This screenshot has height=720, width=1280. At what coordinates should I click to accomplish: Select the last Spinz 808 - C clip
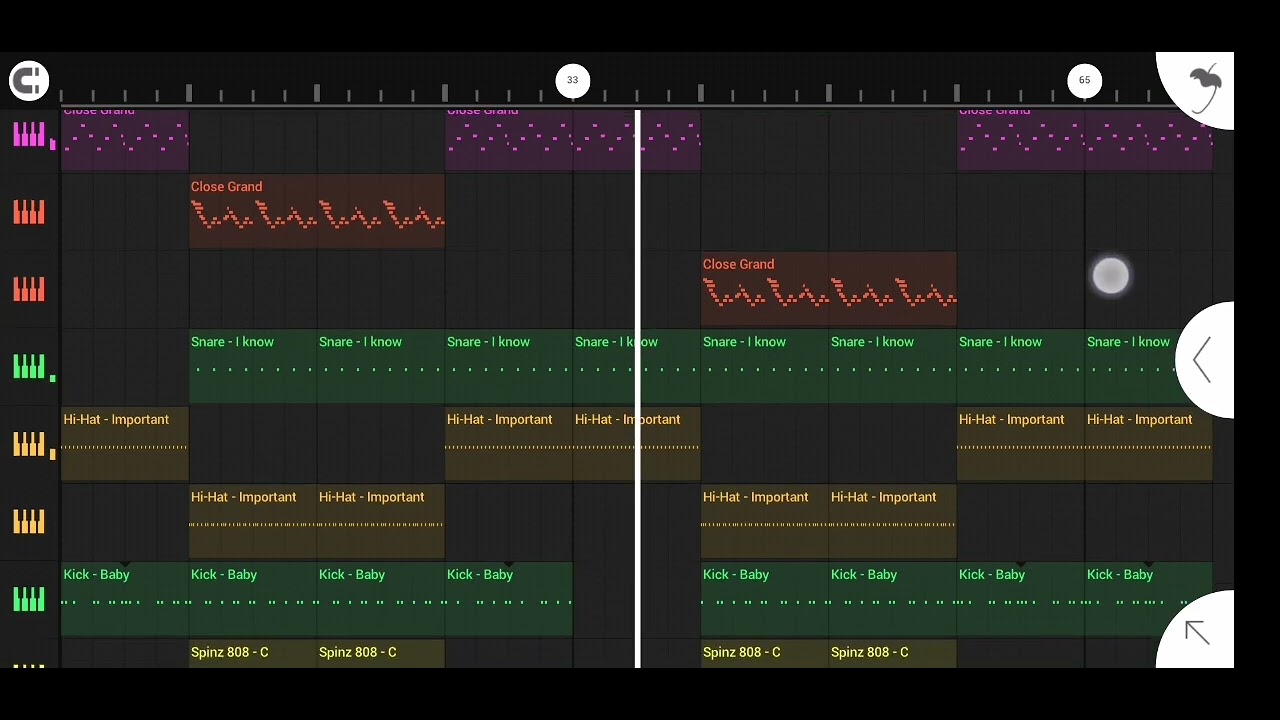pyautogui.click(x=893, y=654)
